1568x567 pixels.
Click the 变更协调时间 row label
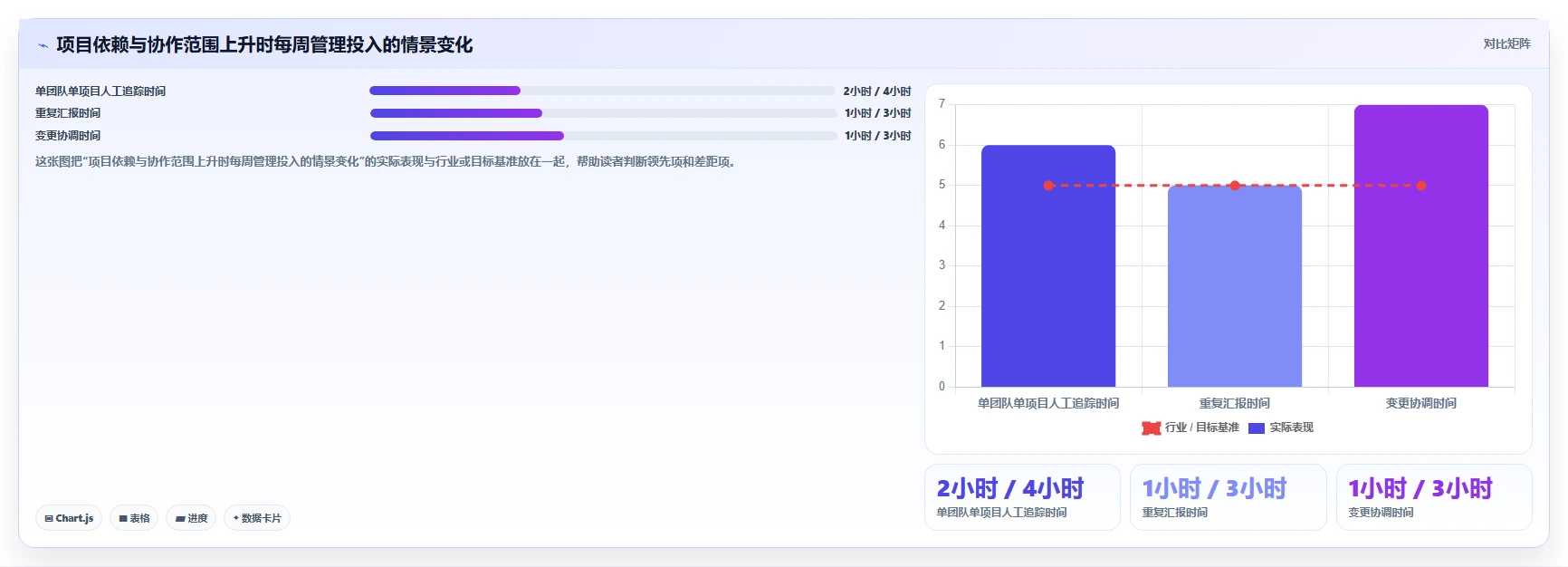[68, 136]
